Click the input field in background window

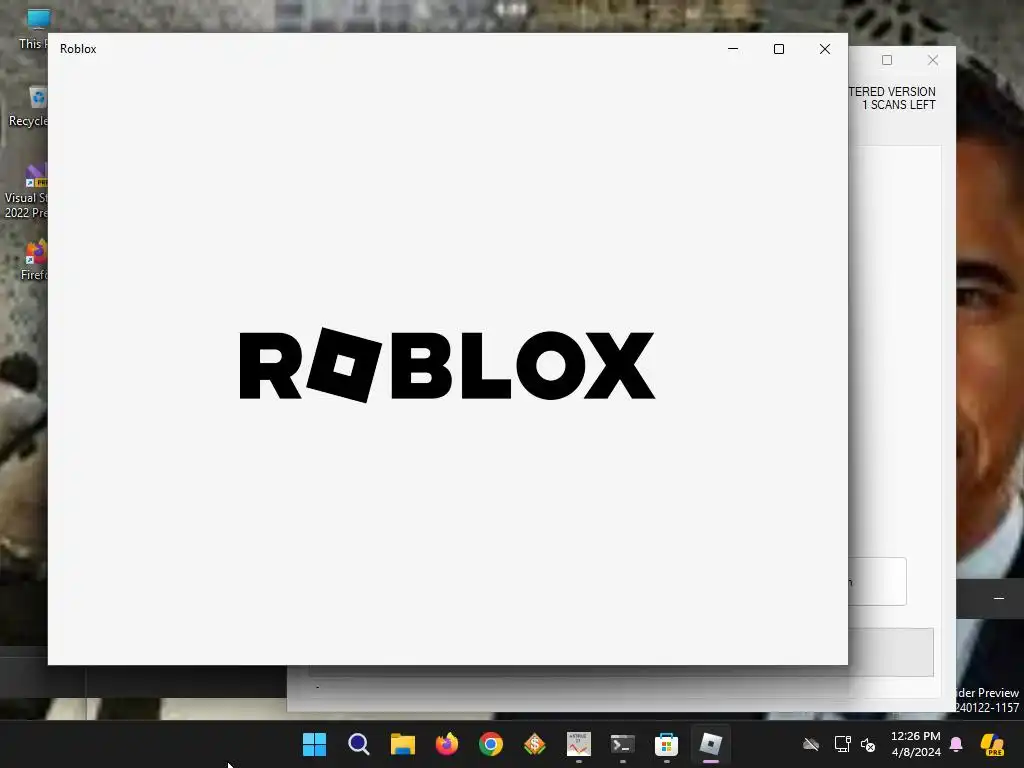coord(877,581)
